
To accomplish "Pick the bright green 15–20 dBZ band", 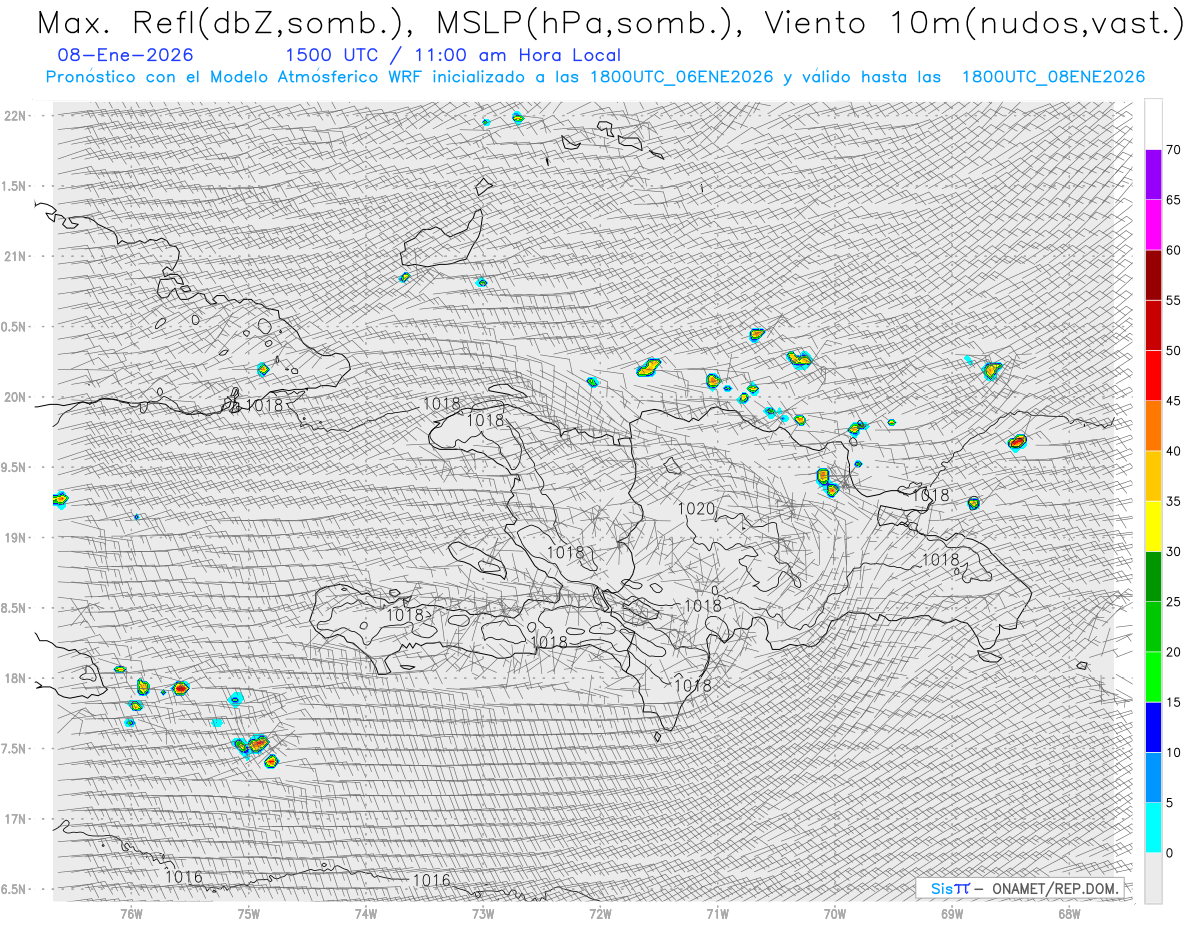I will (x=1153, y=677).
